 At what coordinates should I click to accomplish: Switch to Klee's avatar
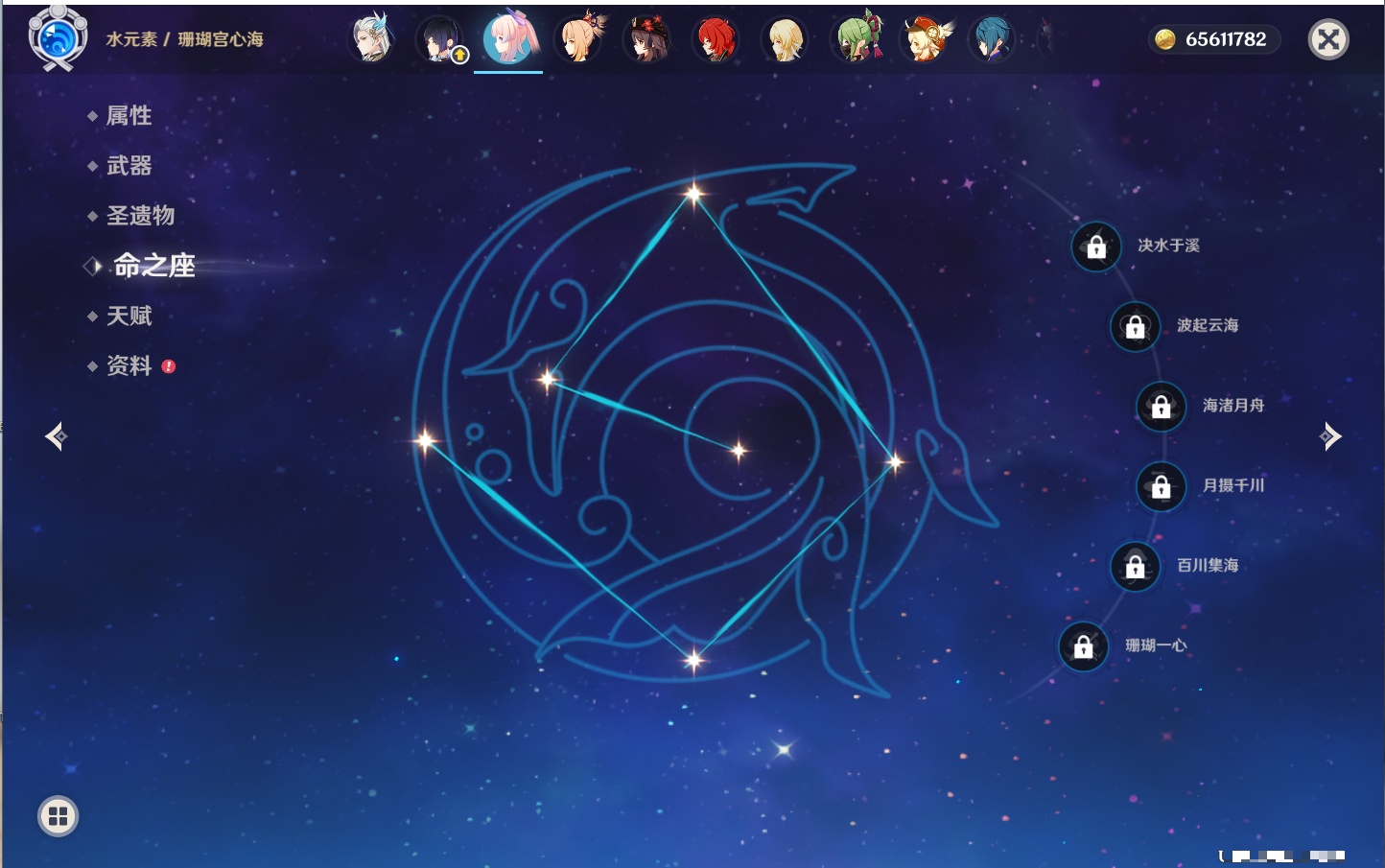click(x=925, y=39)
